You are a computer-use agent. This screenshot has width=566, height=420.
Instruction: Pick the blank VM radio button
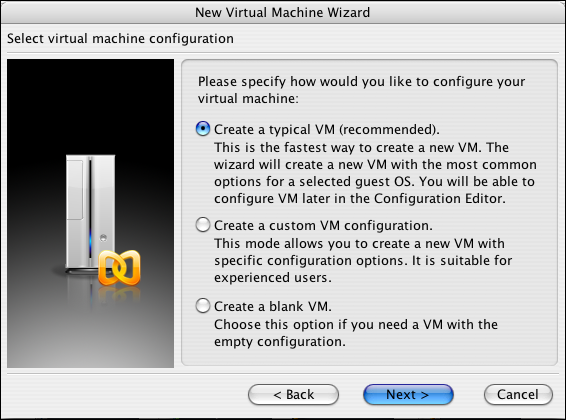pos(203,305)
